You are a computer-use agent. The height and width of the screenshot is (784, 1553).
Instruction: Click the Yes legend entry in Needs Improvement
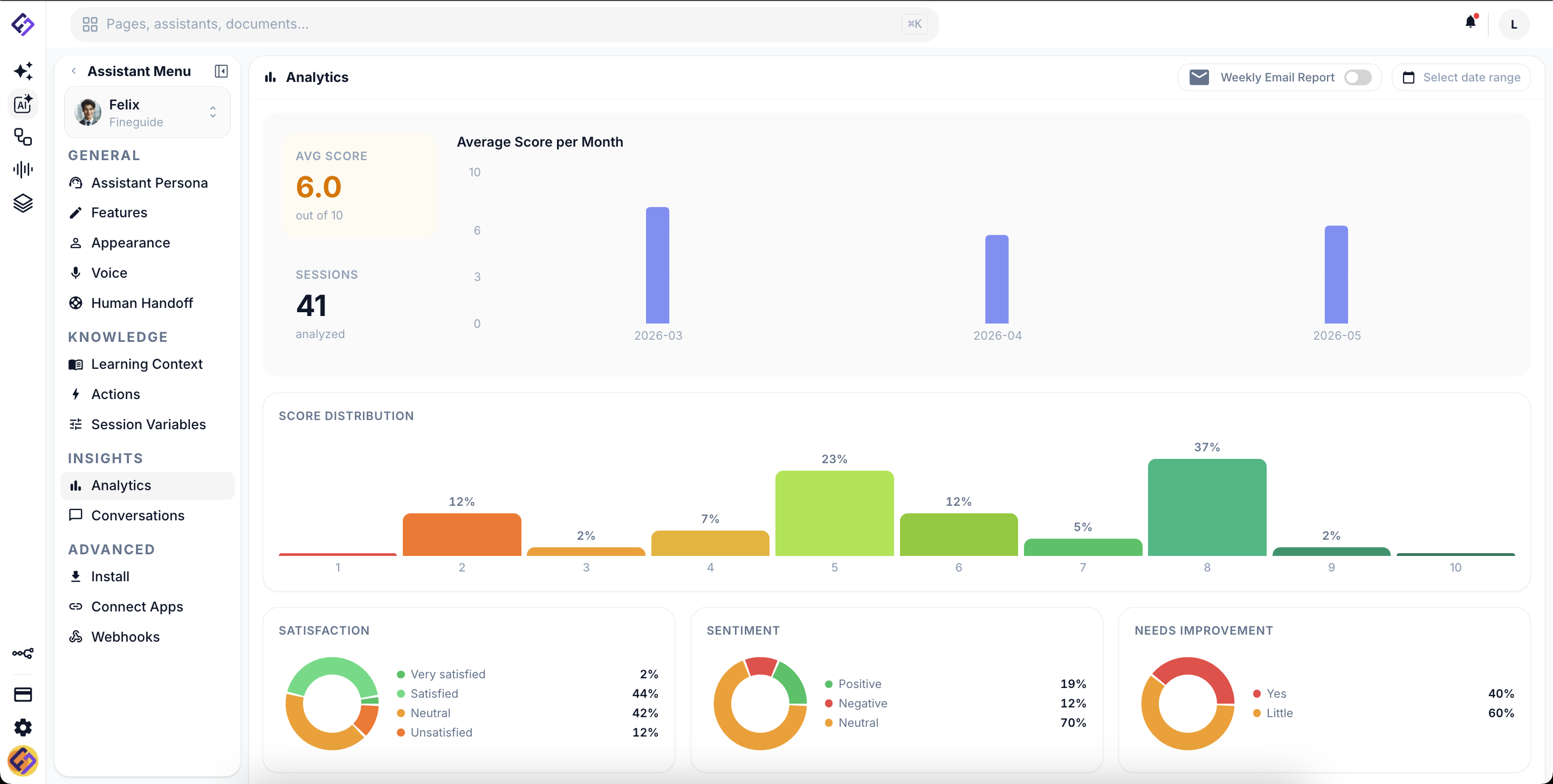pos(1383,693)
